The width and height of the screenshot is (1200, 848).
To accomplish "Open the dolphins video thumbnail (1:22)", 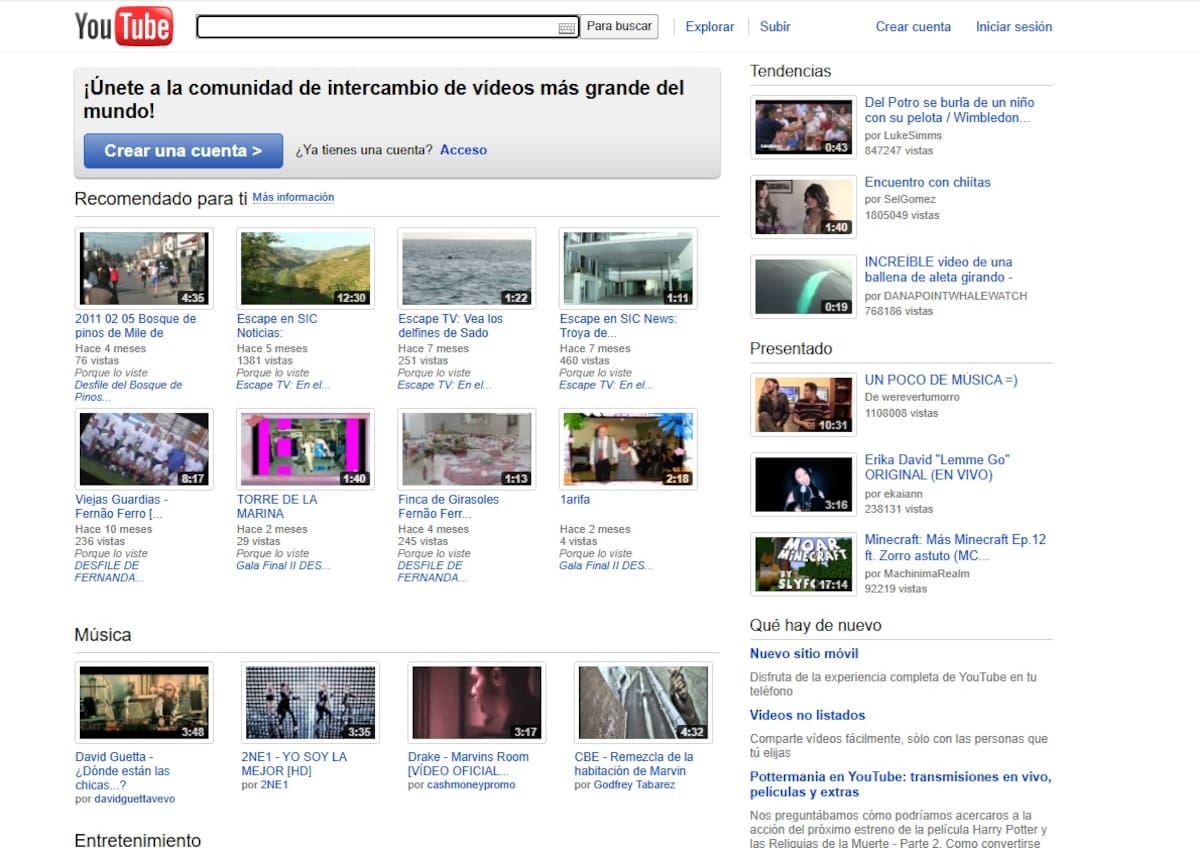I will point(466,269).
